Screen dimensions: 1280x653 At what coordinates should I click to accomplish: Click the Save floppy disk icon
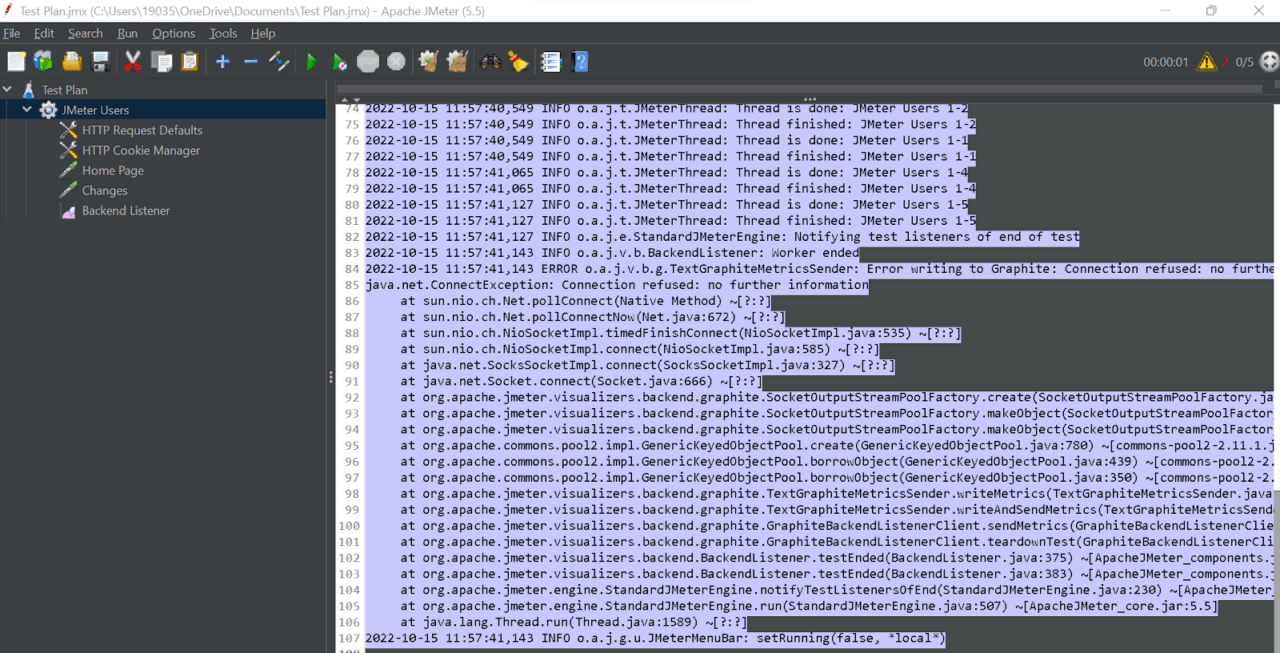[x=101, y=62]
